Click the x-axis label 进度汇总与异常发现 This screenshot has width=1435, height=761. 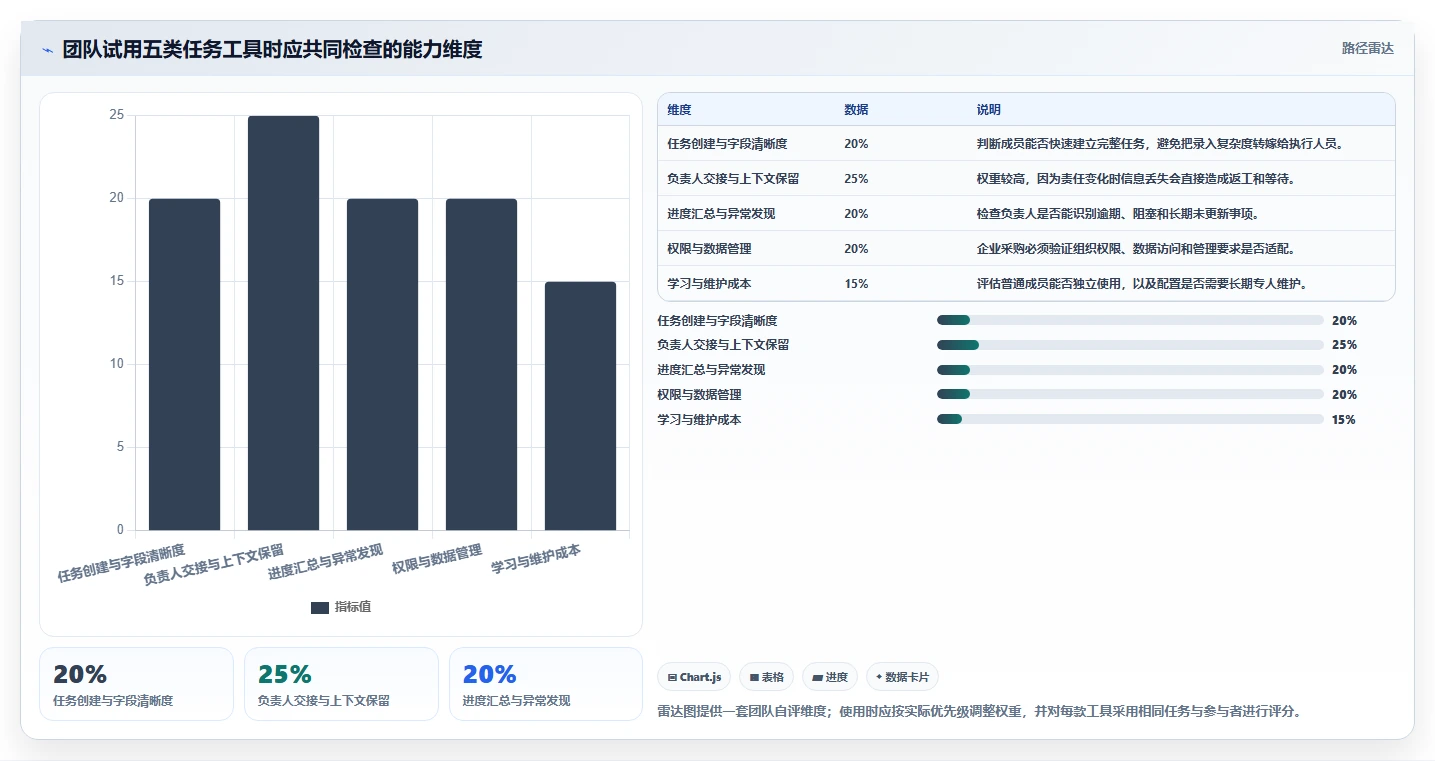tap(326, 563)
